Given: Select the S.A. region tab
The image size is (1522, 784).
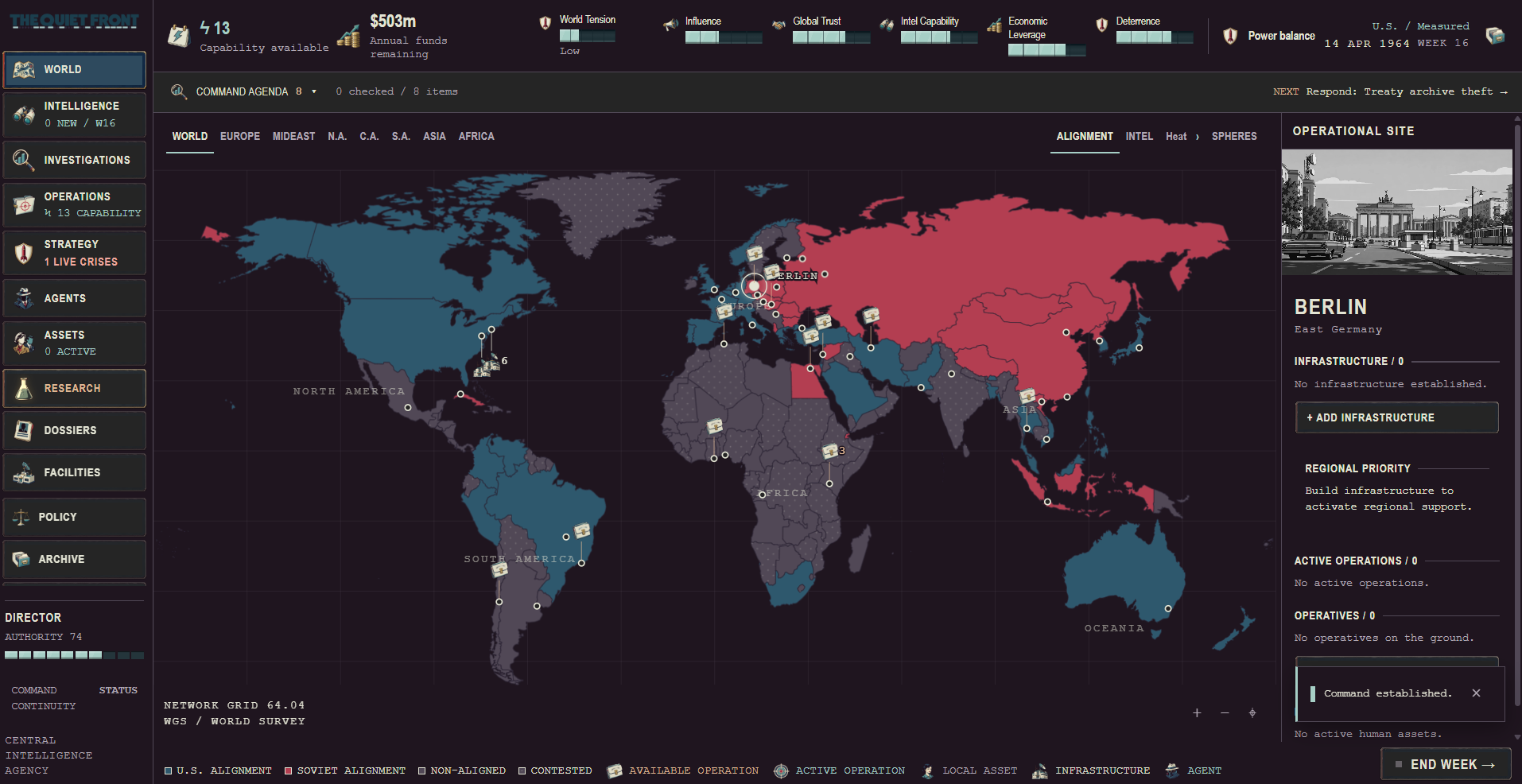Looking at the screenshot, I should tap(401, 137).
